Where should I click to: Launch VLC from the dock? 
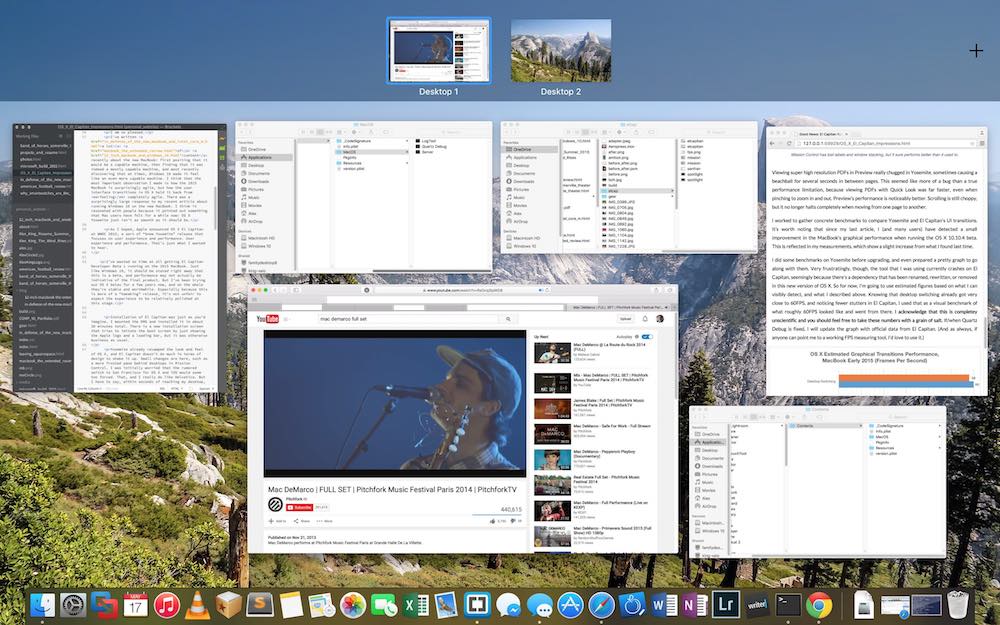[198, 604]
